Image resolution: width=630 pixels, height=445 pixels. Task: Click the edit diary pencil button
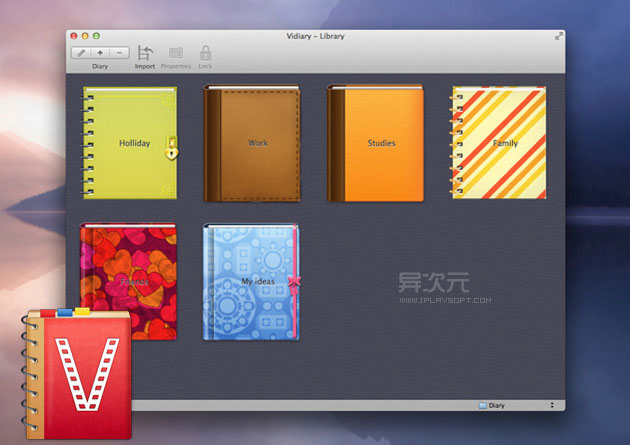80,52
